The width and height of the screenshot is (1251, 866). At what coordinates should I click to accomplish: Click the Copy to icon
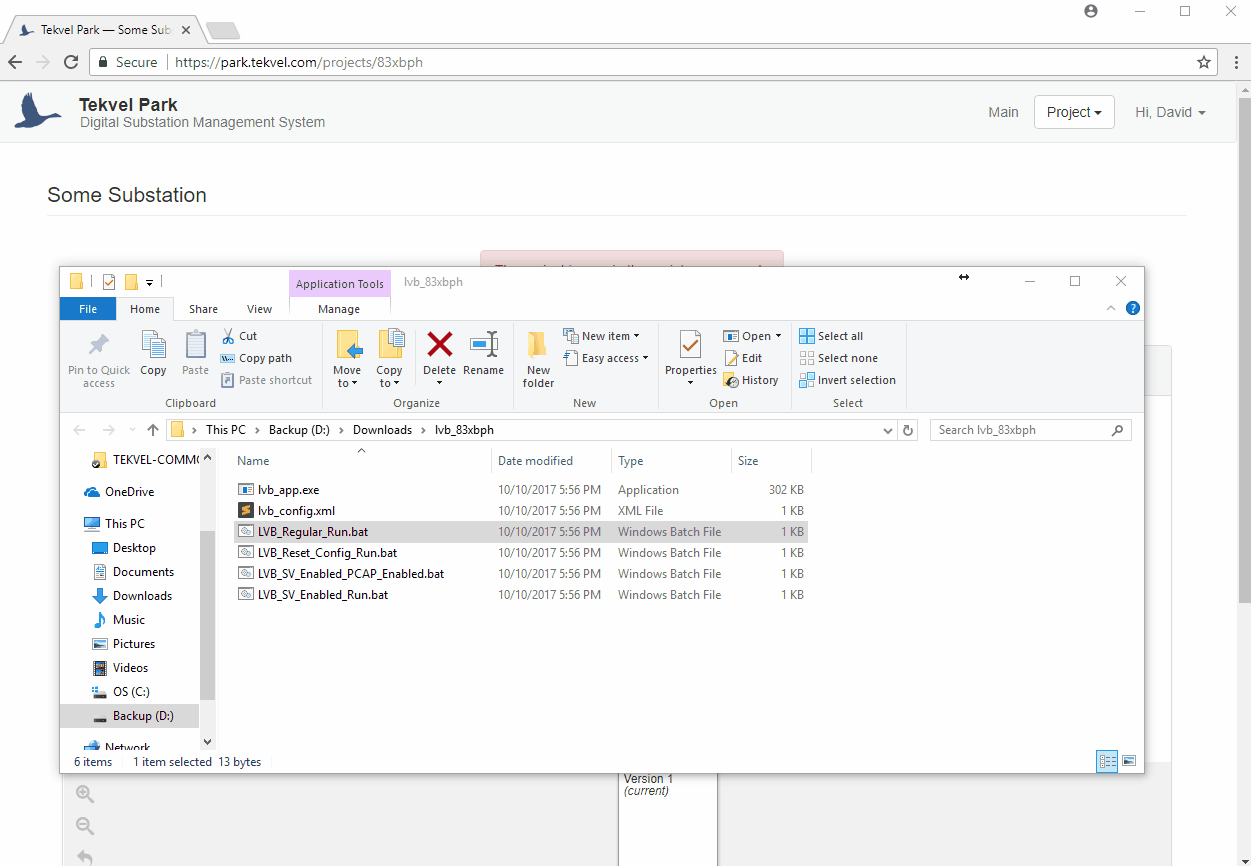pos(390,345)
